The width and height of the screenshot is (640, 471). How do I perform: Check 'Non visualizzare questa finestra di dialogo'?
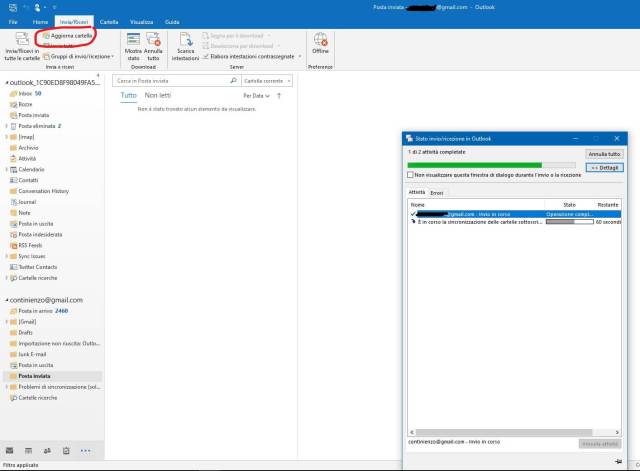(411, 174)
